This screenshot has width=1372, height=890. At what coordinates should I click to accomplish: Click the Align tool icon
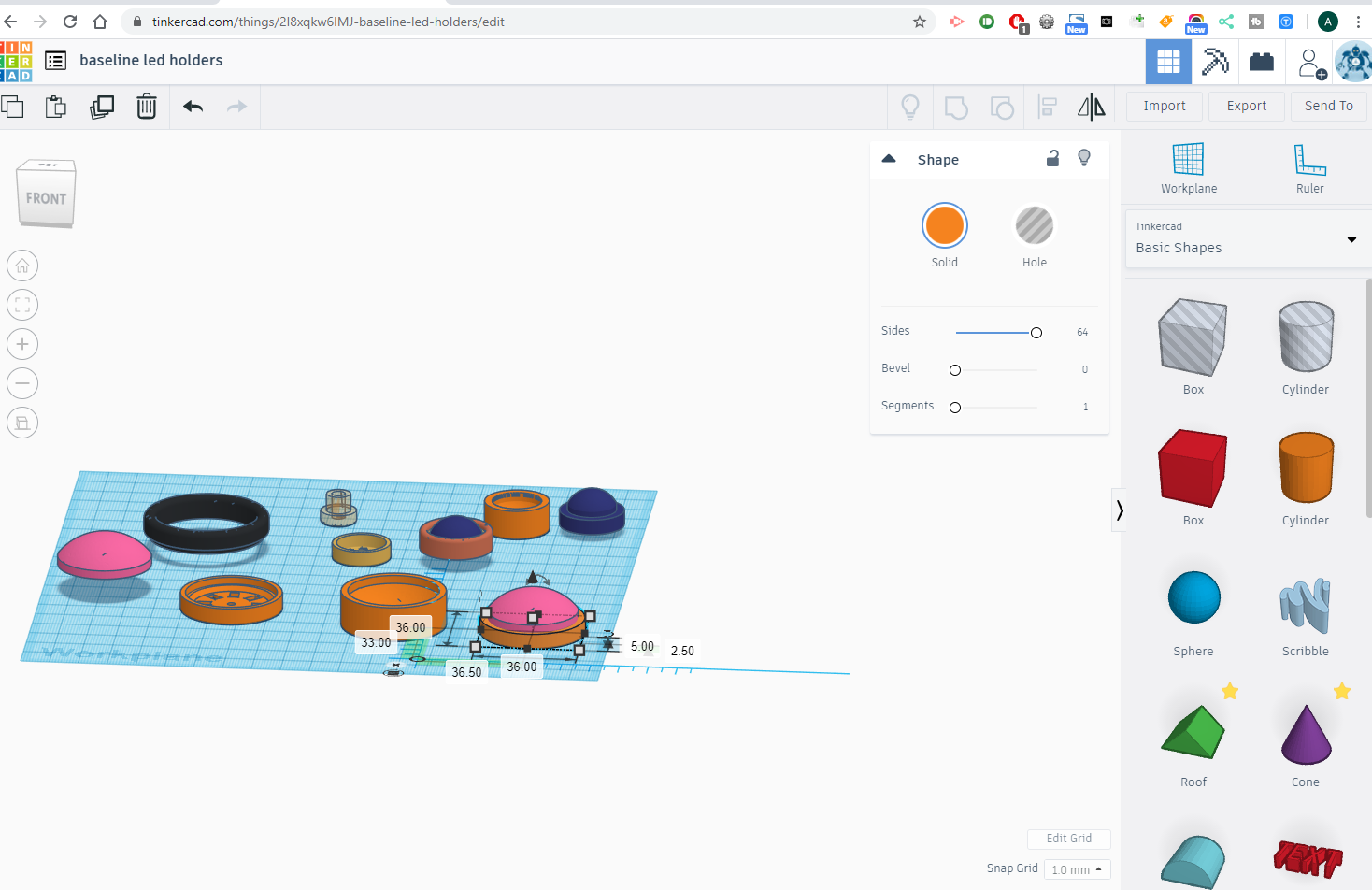click(1047, 108)
